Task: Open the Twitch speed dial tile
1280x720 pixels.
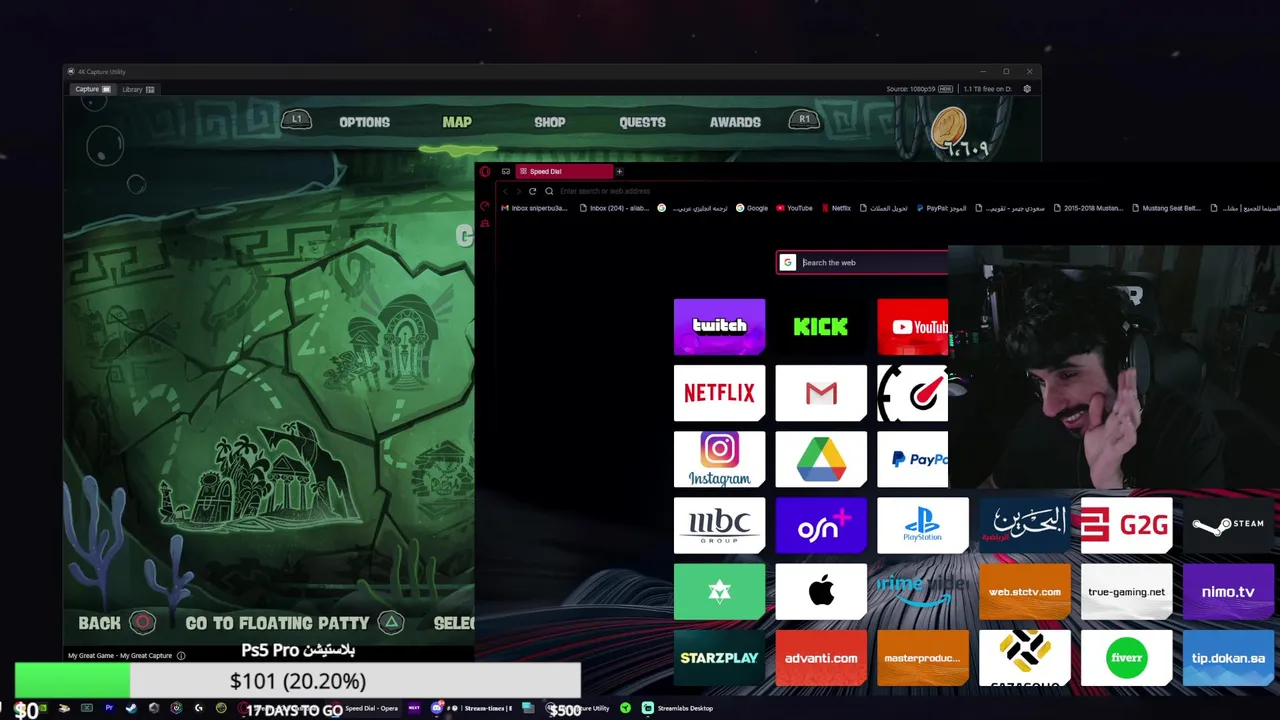Action: [x=719, y=326]
